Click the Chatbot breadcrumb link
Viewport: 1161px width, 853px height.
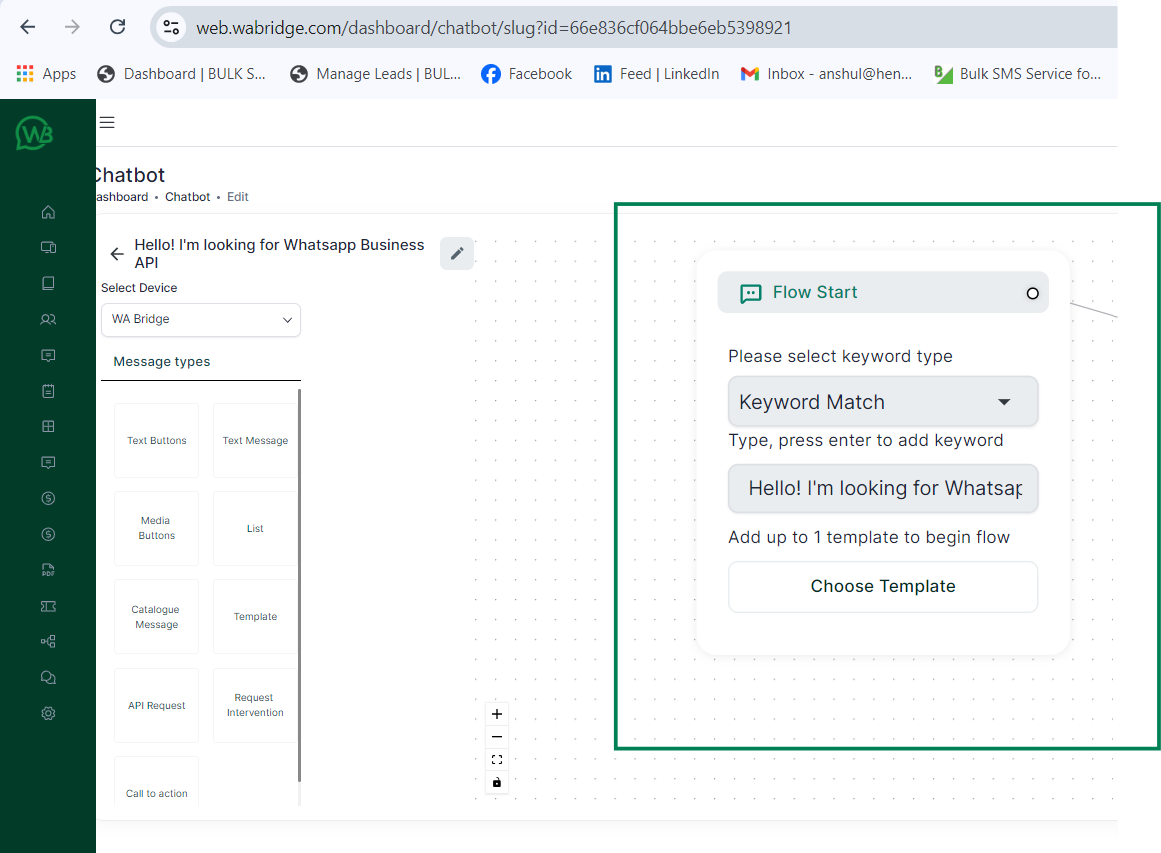187,197
